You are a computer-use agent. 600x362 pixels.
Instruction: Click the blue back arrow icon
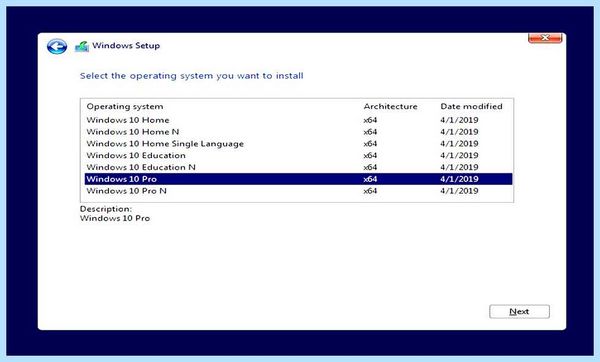coord(57,47)
